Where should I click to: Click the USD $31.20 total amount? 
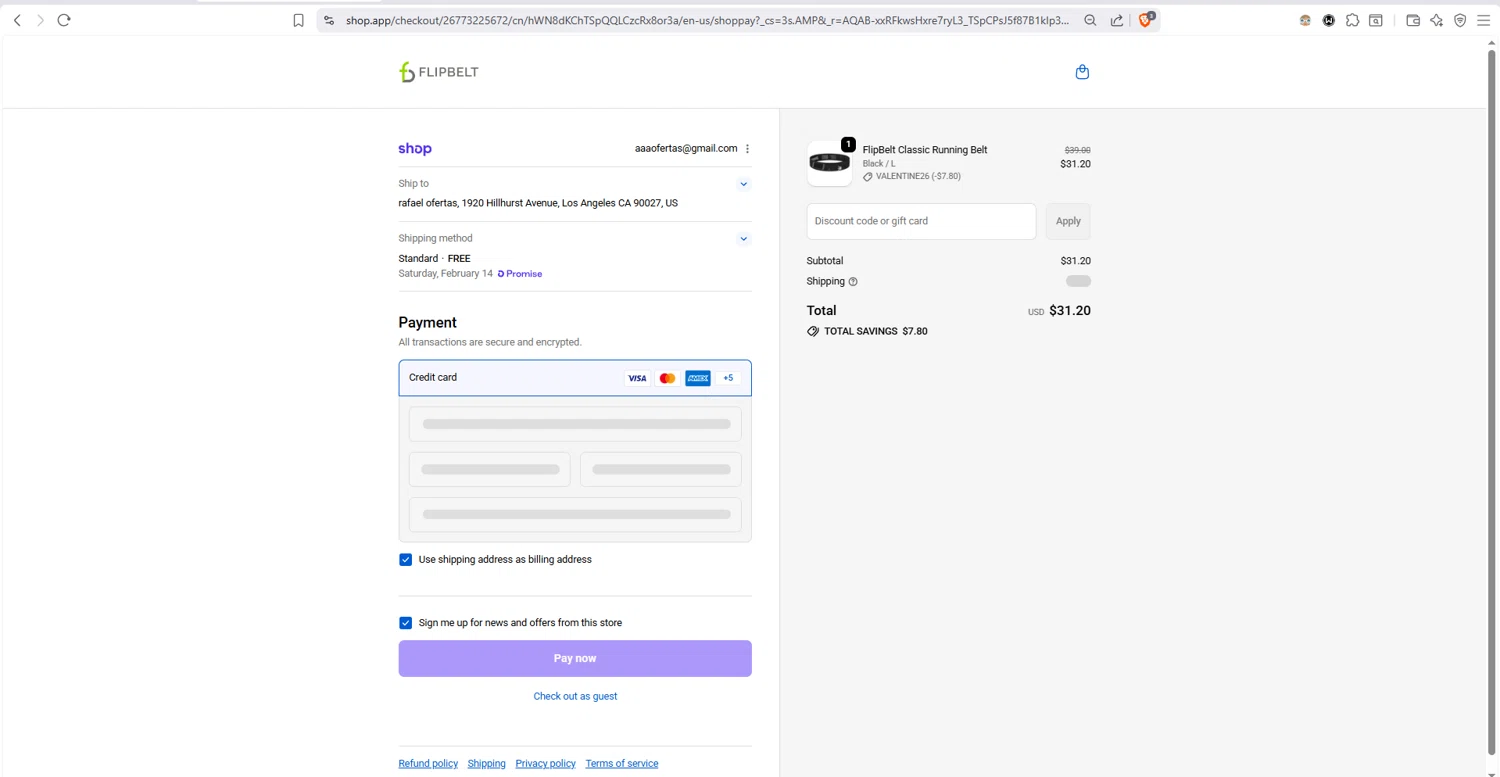1059,311
